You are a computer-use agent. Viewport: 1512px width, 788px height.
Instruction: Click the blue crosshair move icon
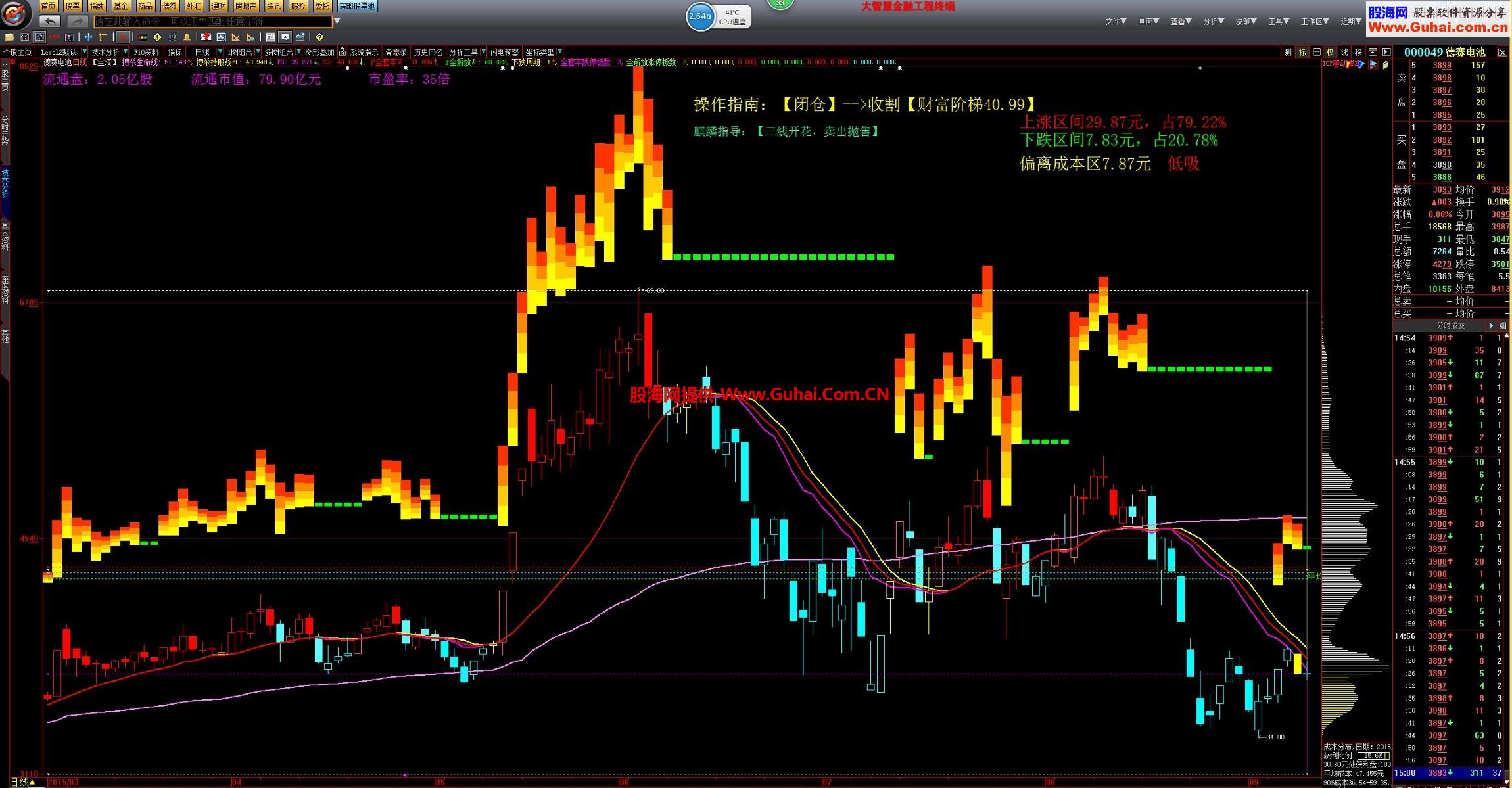click(88, 37)
